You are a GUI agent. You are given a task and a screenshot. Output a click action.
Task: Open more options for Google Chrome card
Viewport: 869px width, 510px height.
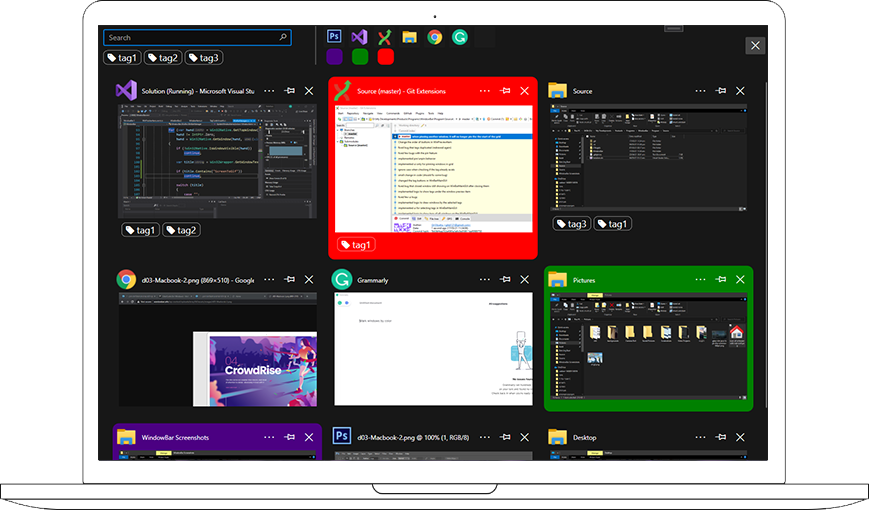tap(269, 279)
